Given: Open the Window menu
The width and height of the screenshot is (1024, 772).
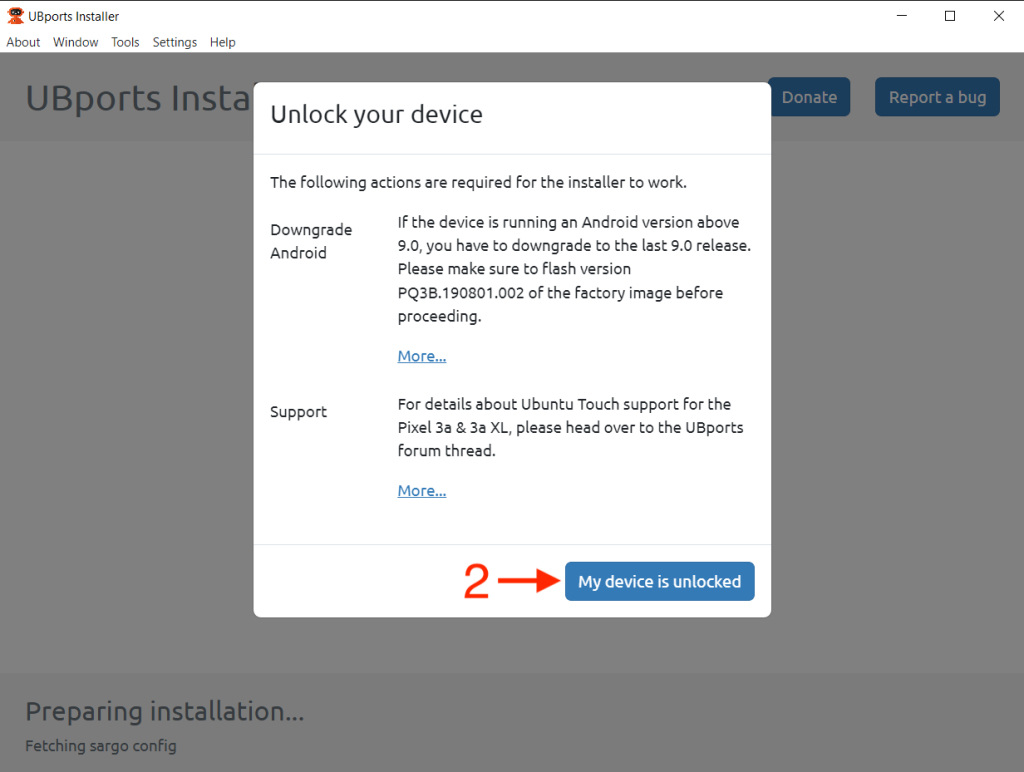Looking at the screenshot, I should click(76, 42).
